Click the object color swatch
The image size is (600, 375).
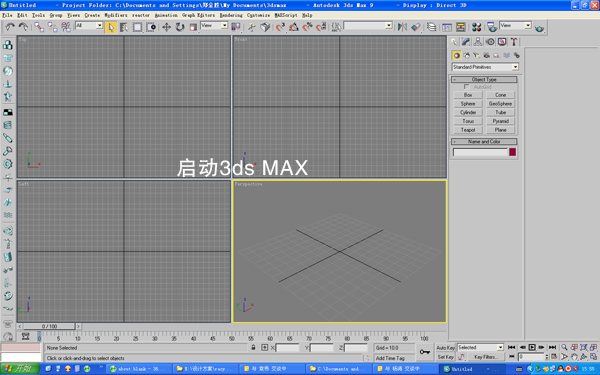(x=512, y=152)
